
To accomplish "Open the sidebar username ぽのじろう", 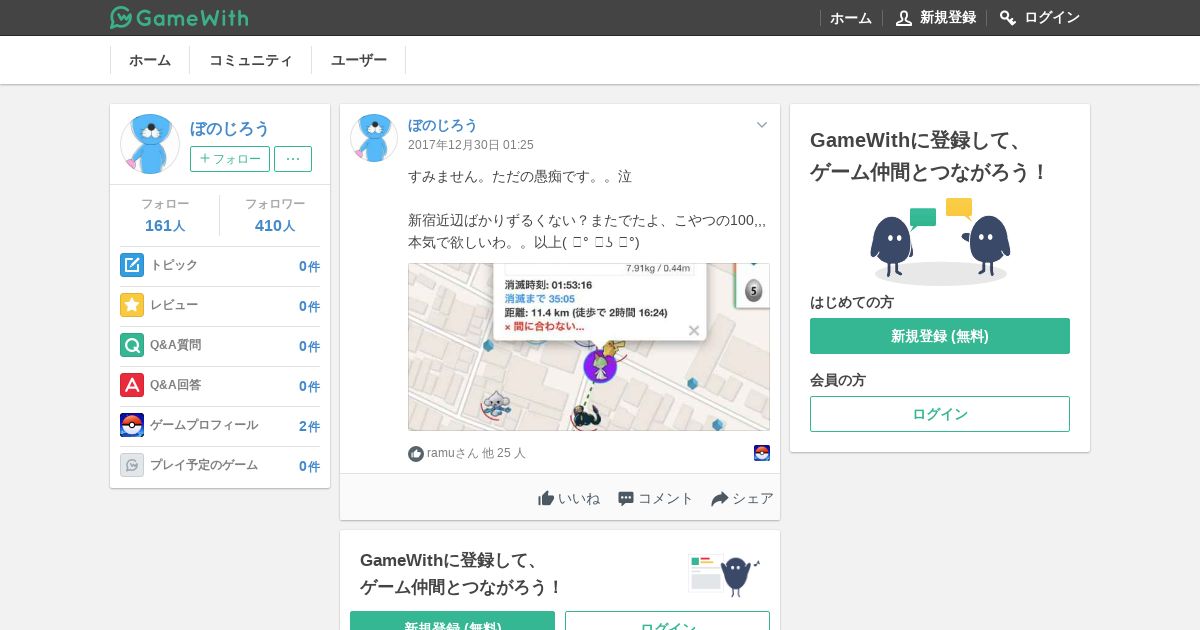I will (230, 128).
